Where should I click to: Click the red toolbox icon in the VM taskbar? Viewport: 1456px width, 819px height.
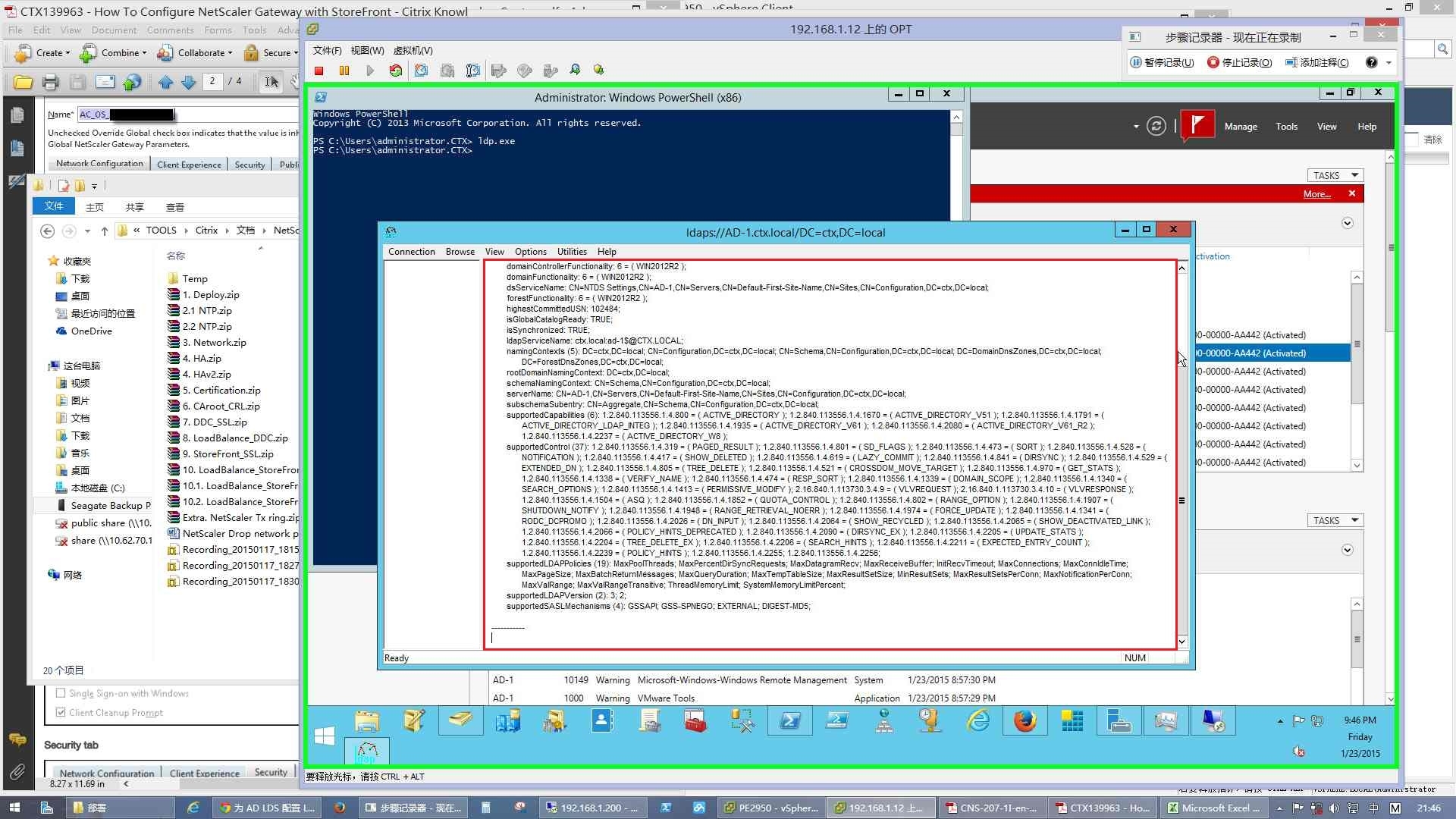click(695, 721)
